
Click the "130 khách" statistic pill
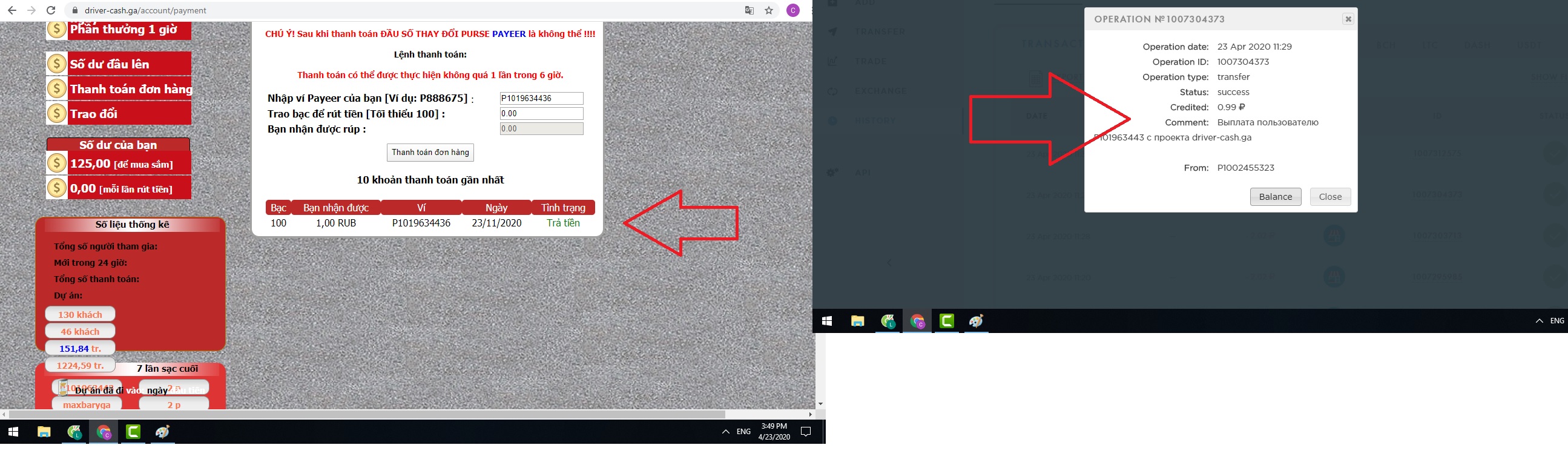point(80,315)
